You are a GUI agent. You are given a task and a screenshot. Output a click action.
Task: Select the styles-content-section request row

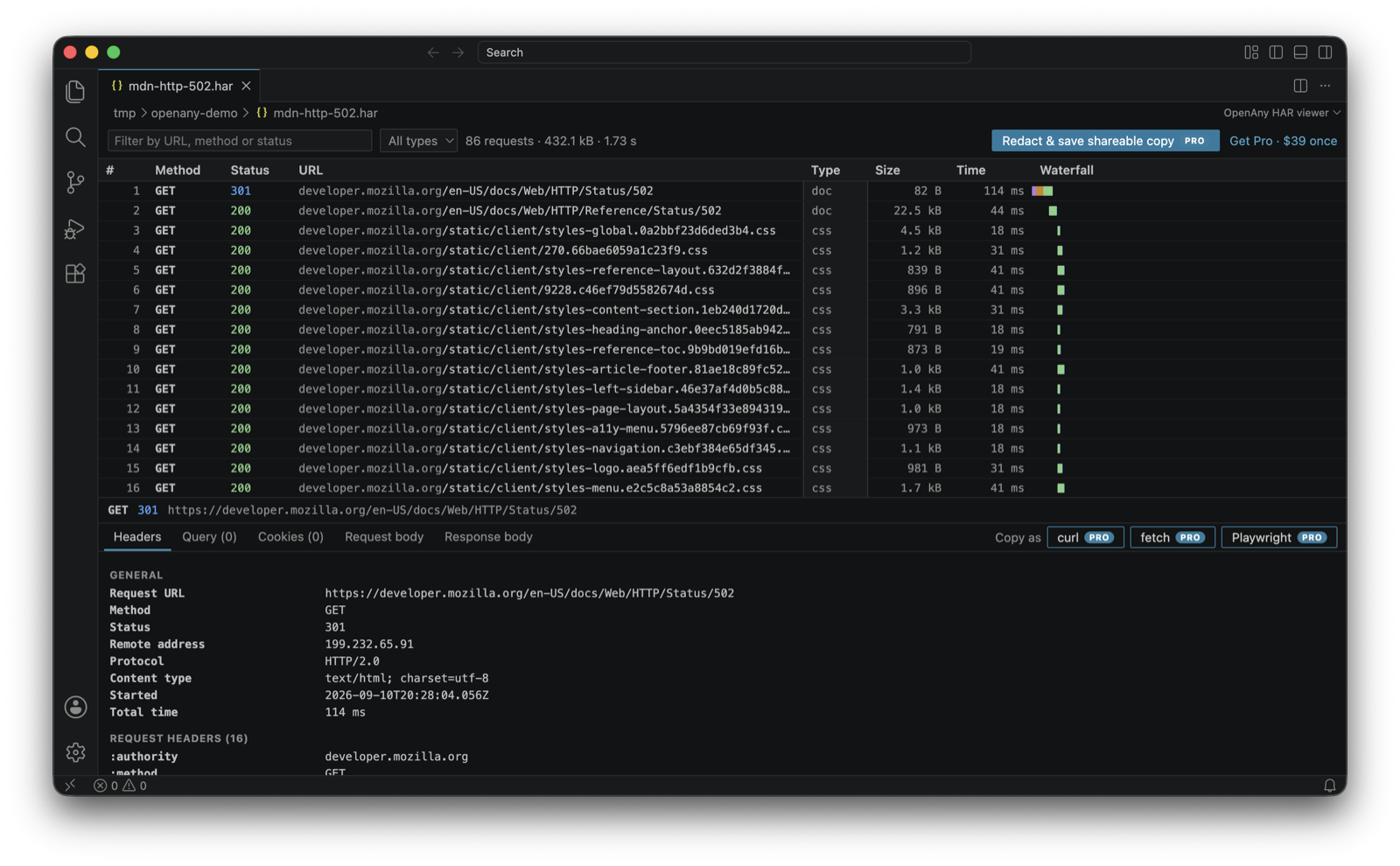(x=722, y=310)
